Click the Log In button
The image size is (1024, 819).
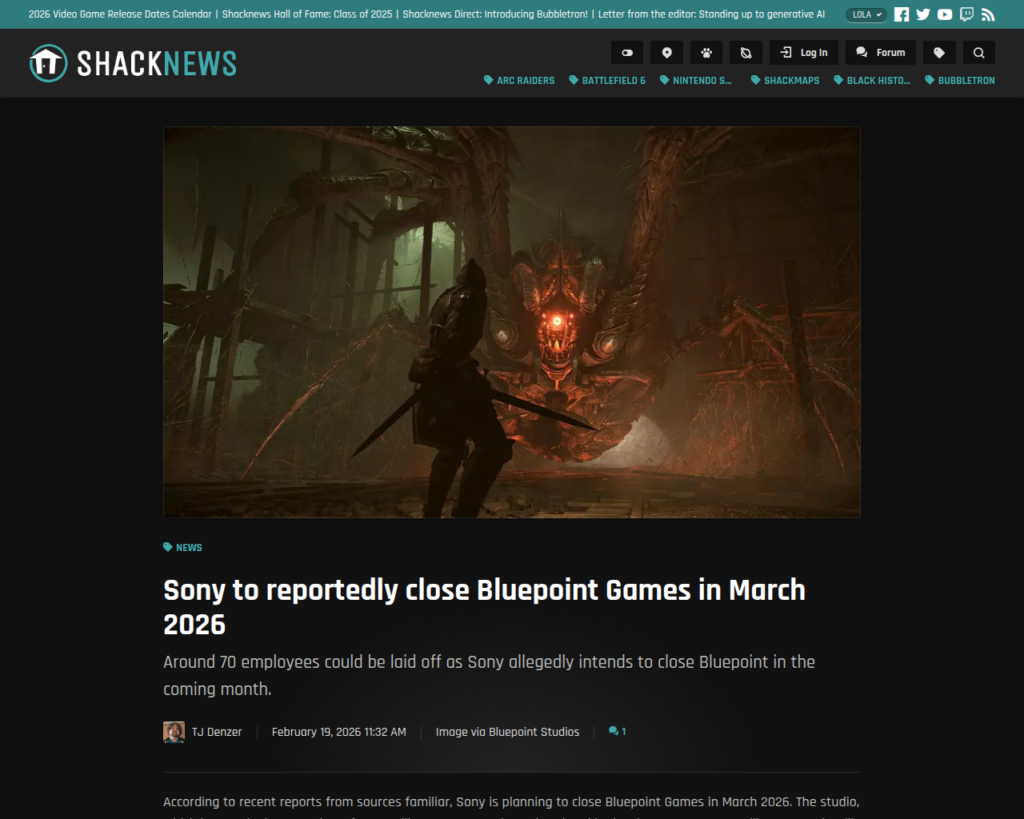coord(804,53)
